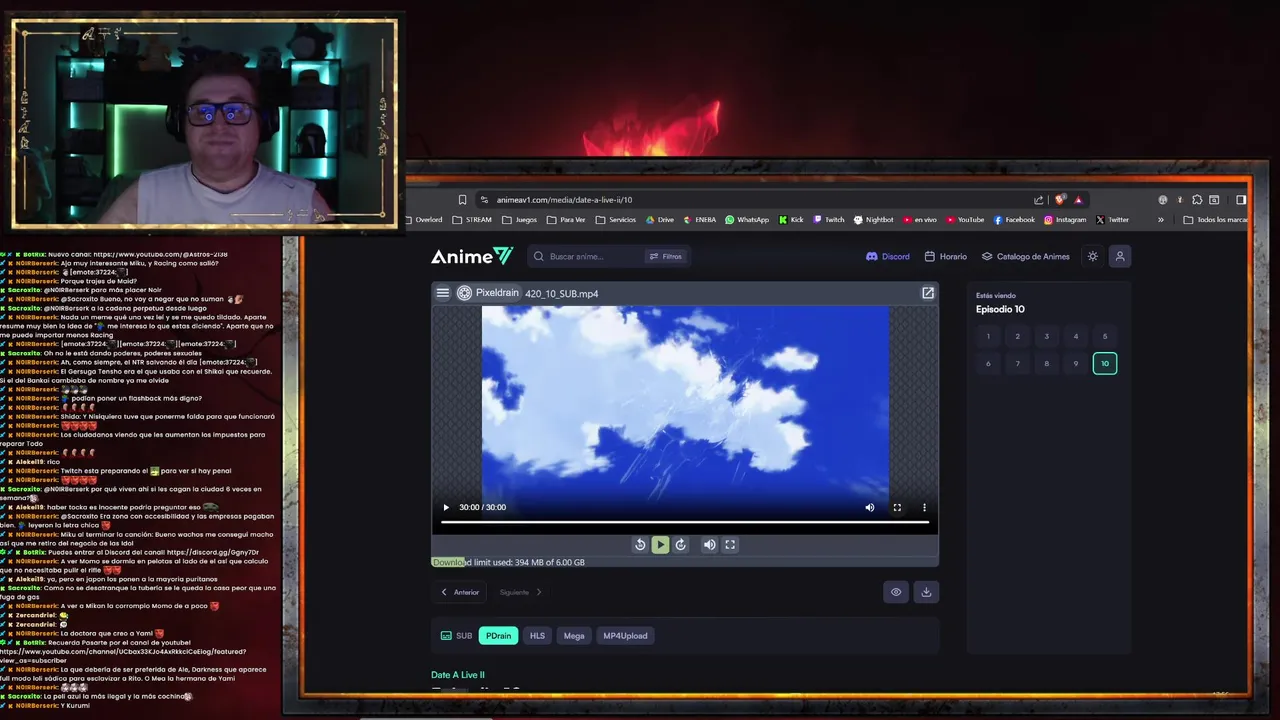1280x720 pixels.
Task: Open the Juegos bookmark folder
Action: tap(520, 220)
